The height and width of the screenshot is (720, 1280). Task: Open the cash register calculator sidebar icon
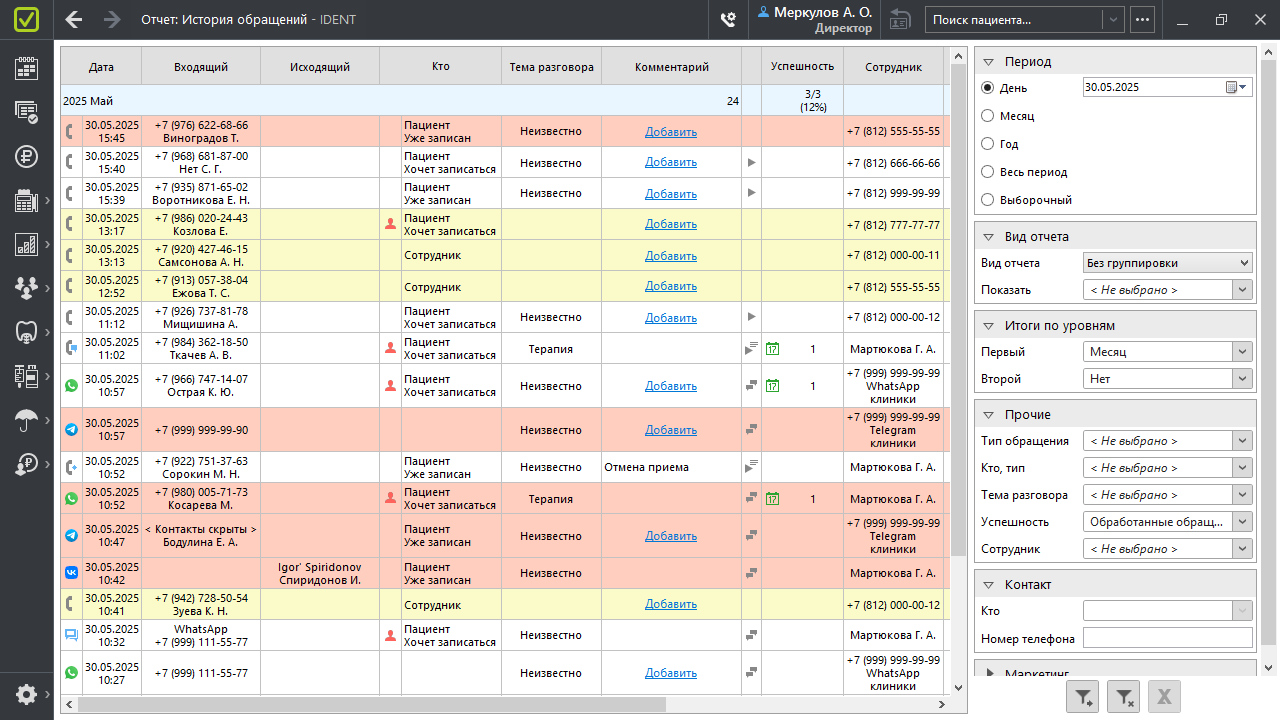pos(26,201)
